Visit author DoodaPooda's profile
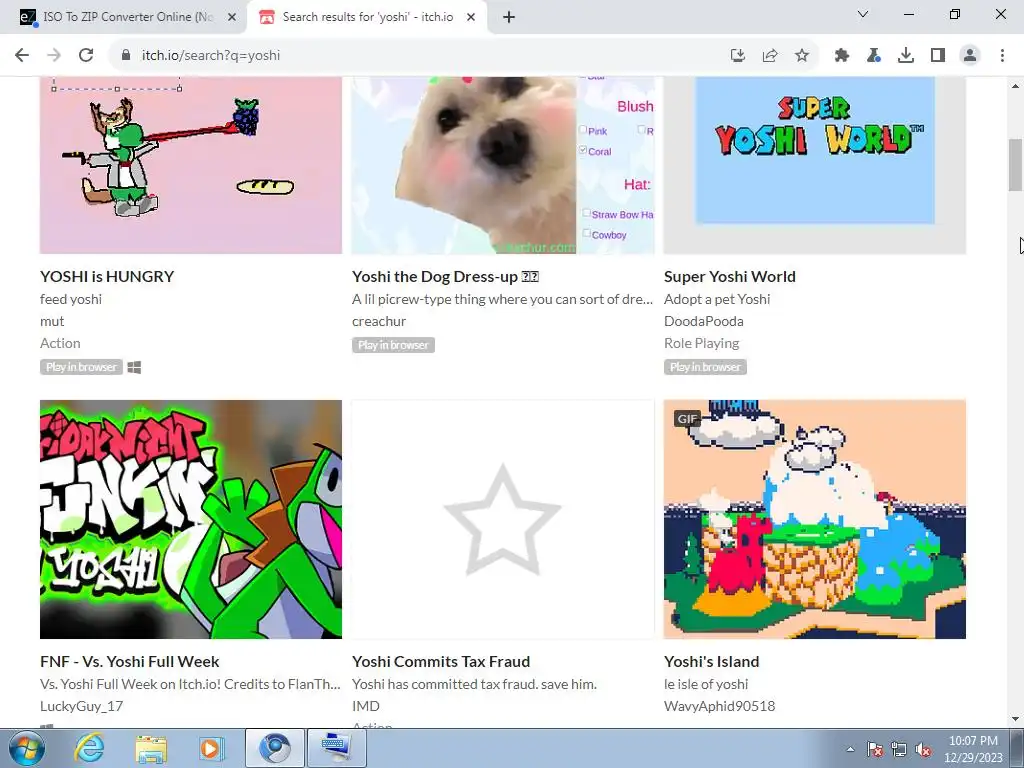 coord(703,321)
